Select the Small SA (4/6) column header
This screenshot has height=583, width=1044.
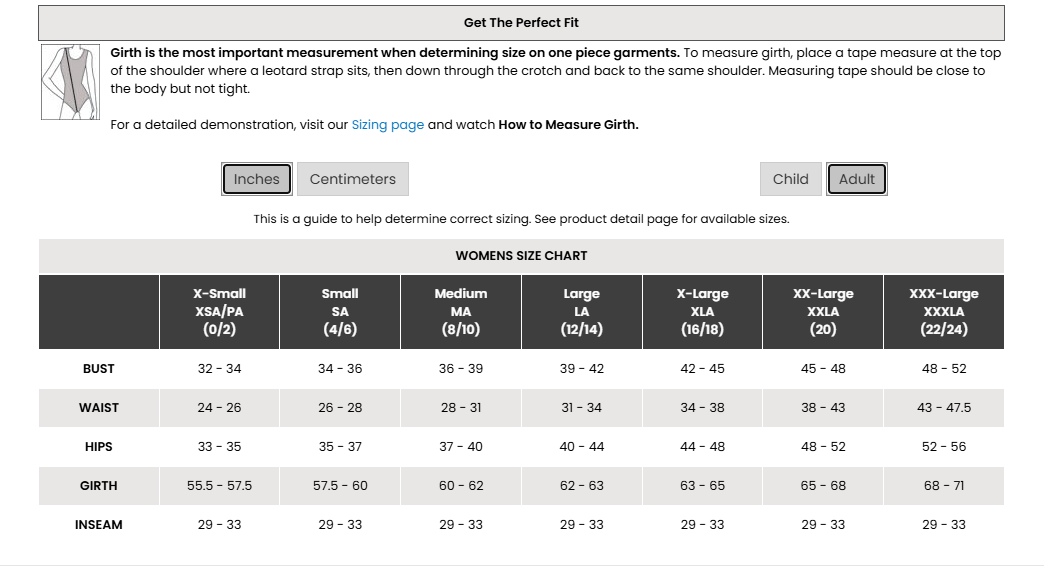point(340,312)
